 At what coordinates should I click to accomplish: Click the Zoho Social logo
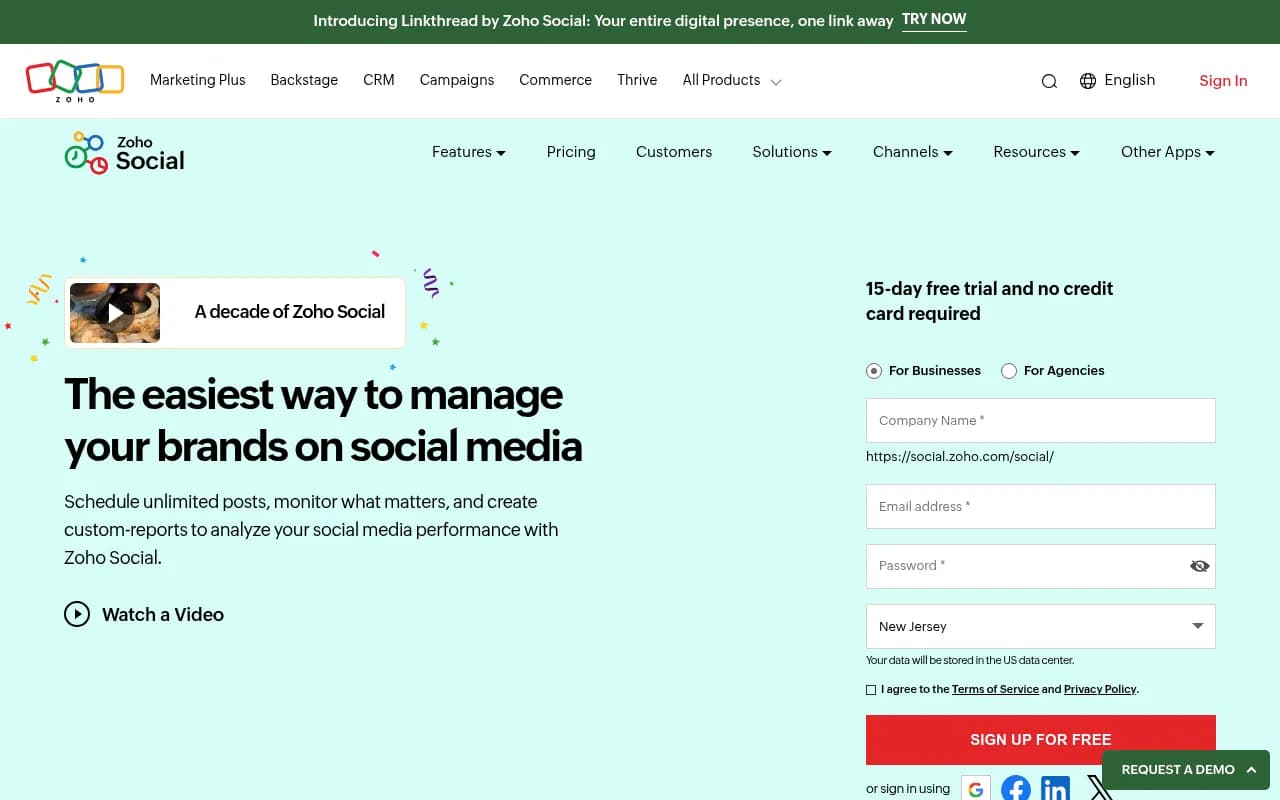123,152
